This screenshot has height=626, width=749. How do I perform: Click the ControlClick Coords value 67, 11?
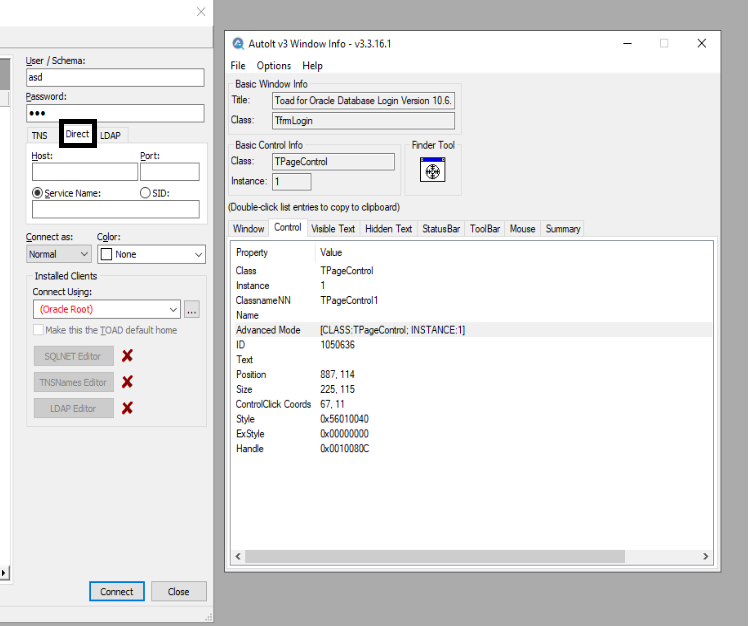(332, 404)
